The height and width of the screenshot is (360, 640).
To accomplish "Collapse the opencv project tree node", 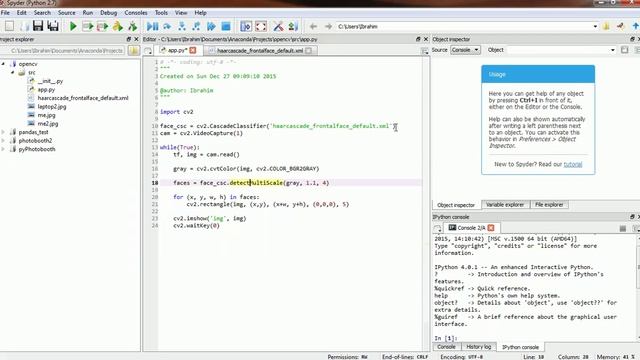I will 3,64.
